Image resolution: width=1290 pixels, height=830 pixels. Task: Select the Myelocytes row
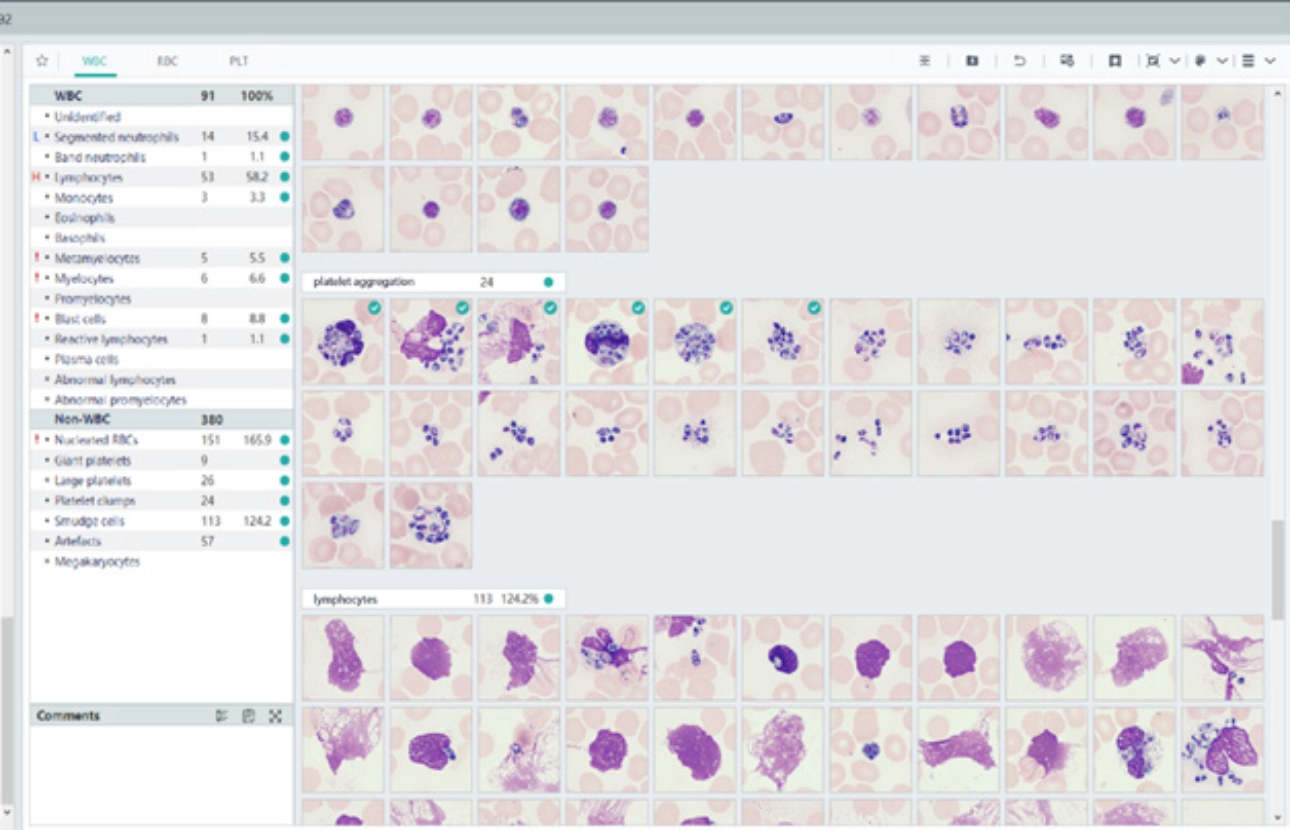pyautogui.click(x=161, y=278)
